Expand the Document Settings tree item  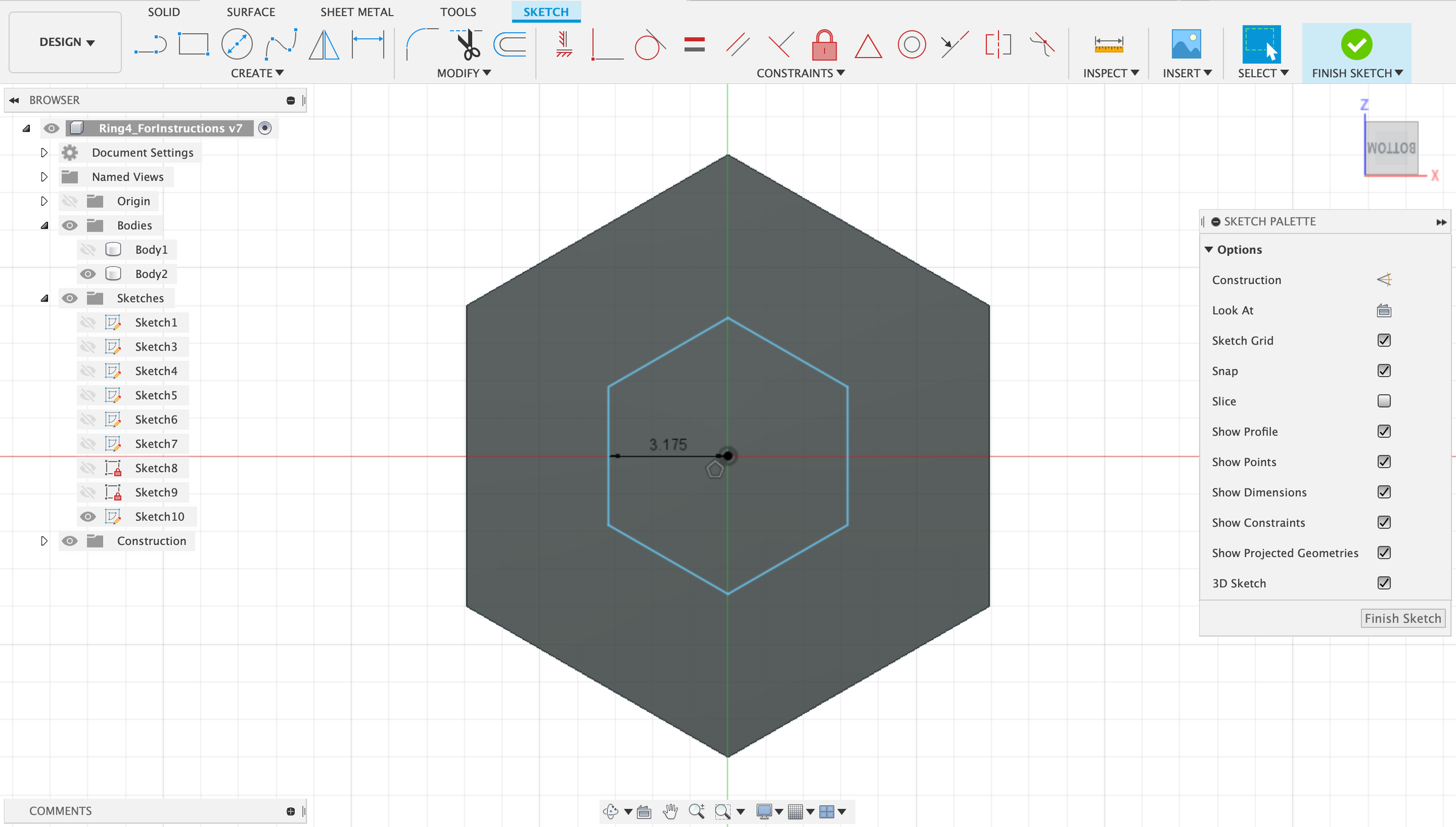pos(44,152)
